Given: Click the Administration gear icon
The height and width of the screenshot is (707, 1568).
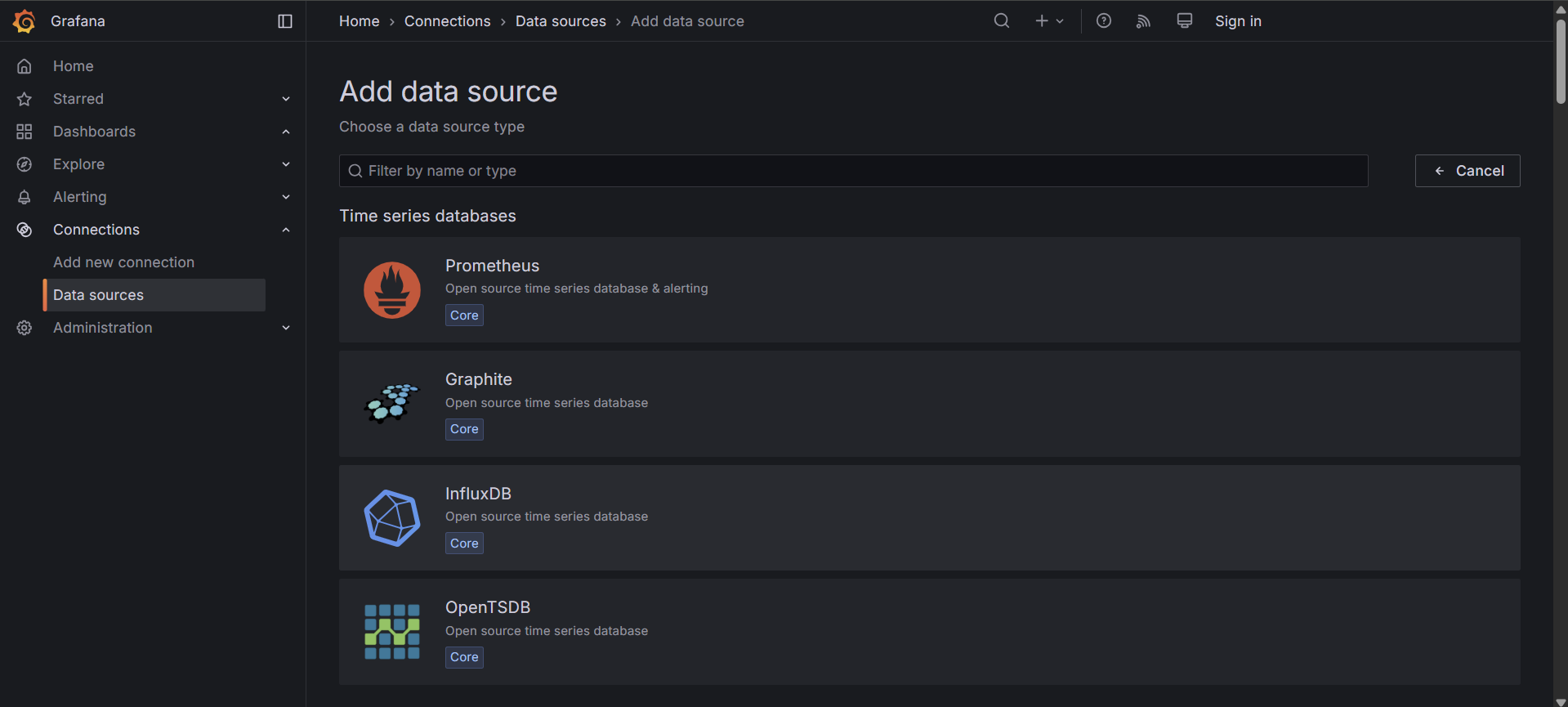Looking at the screenshot, I should coord(25,328).
